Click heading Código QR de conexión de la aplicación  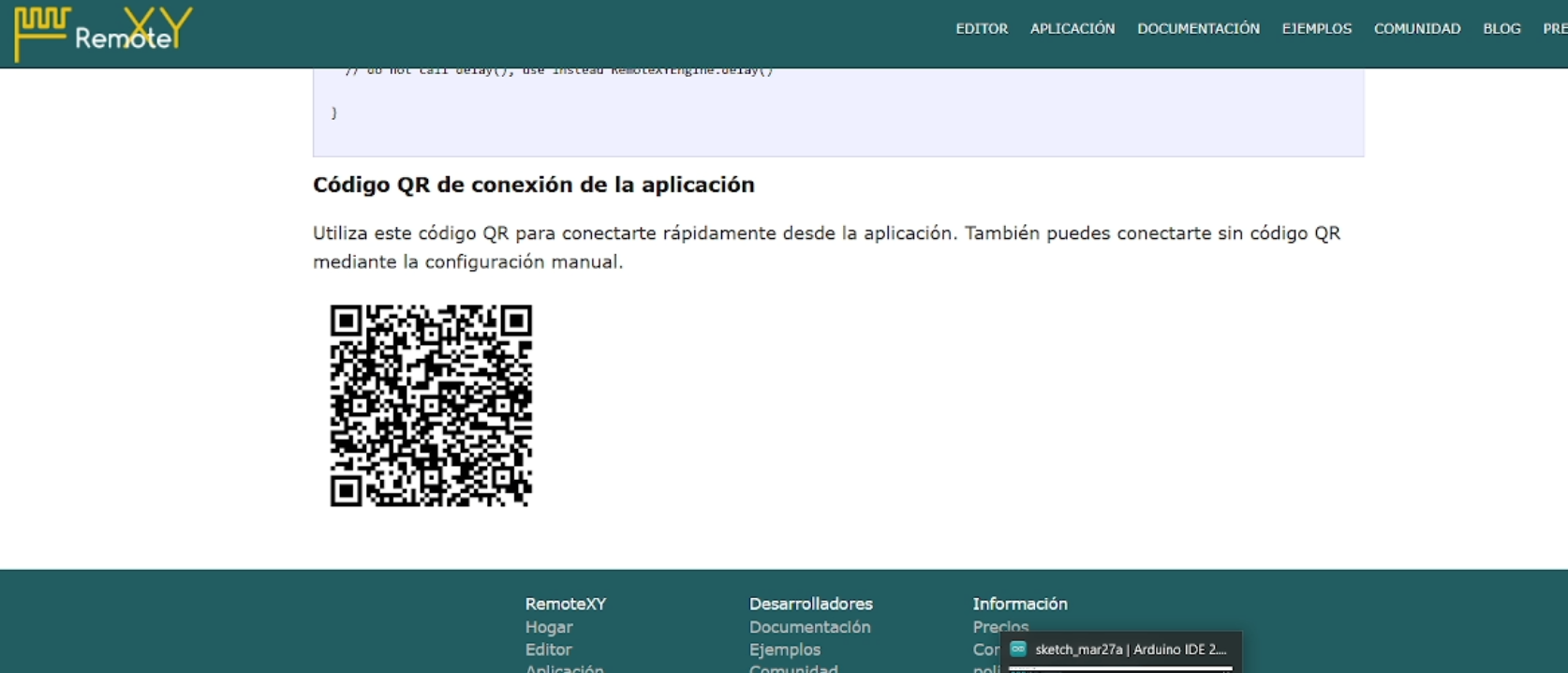534,185
